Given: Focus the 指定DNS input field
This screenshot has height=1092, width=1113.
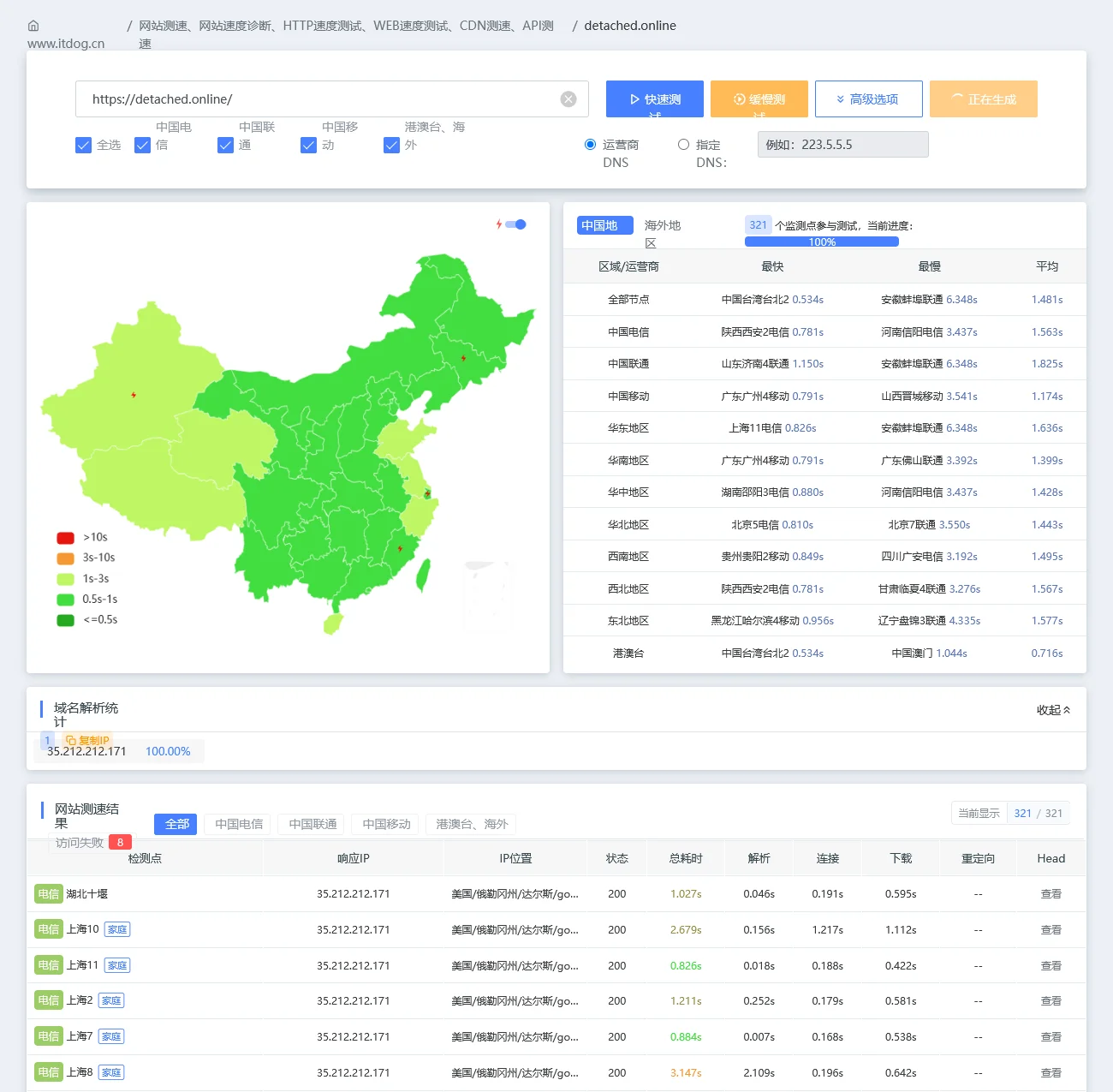Looking at the screenshot, I should (842, 145).
